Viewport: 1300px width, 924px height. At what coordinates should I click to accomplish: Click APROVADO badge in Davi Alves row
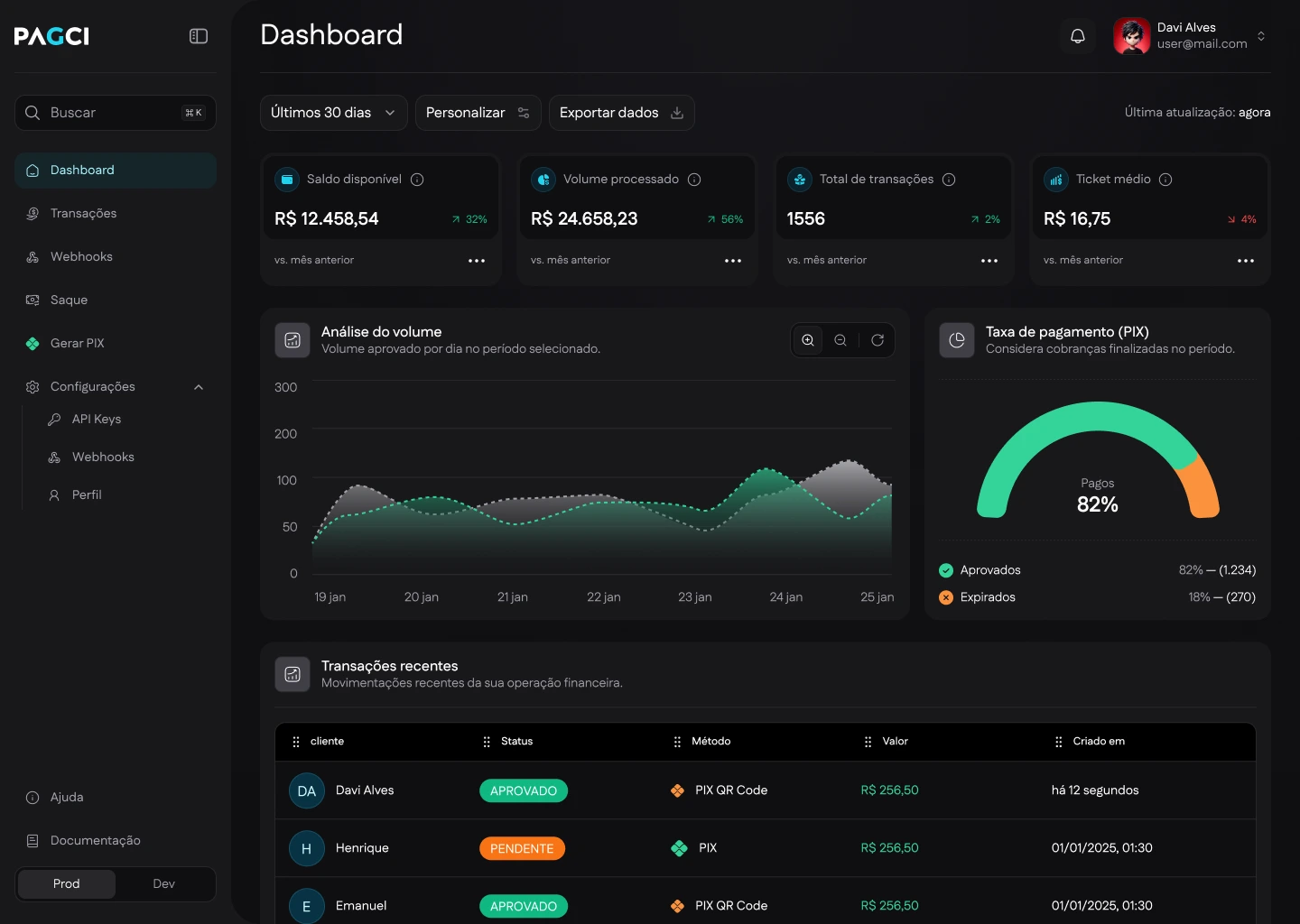click(x=524, y=791)
